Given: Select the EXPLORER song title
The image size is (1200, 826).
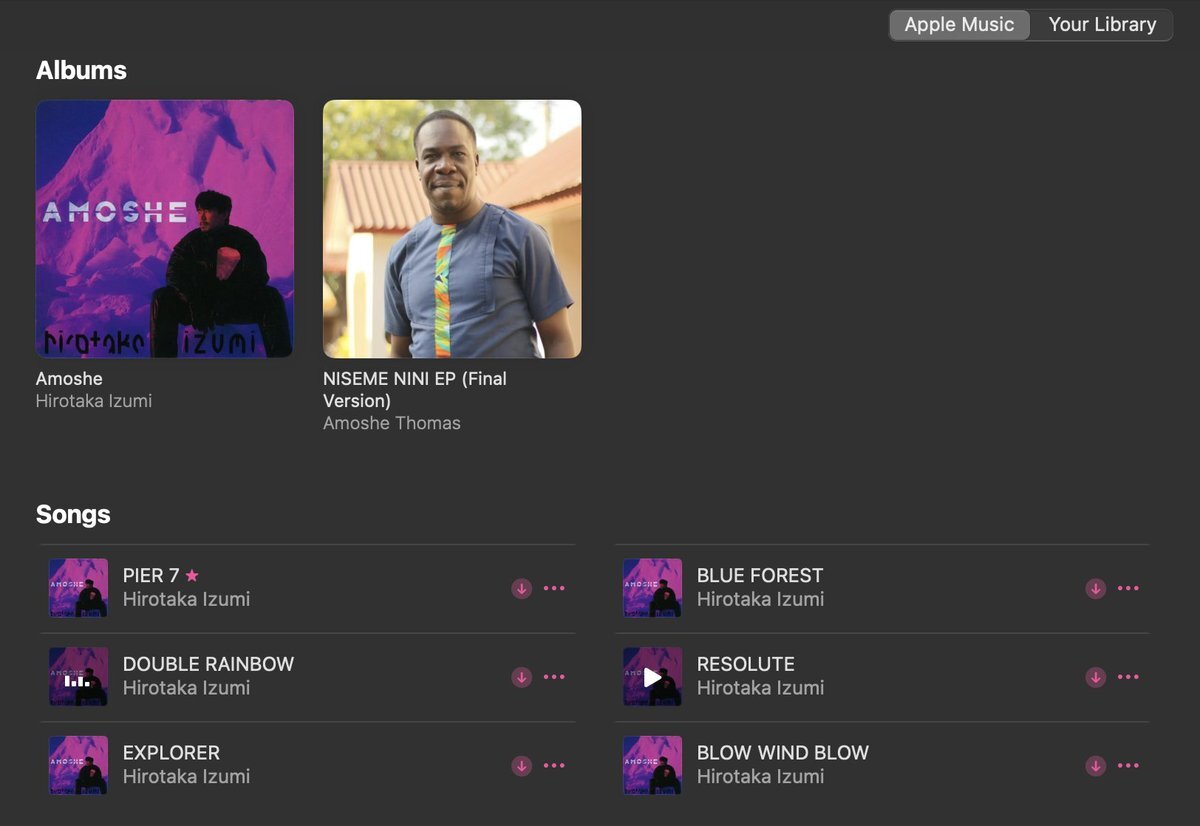Looking at the screenshot, I should coord(171,753).
